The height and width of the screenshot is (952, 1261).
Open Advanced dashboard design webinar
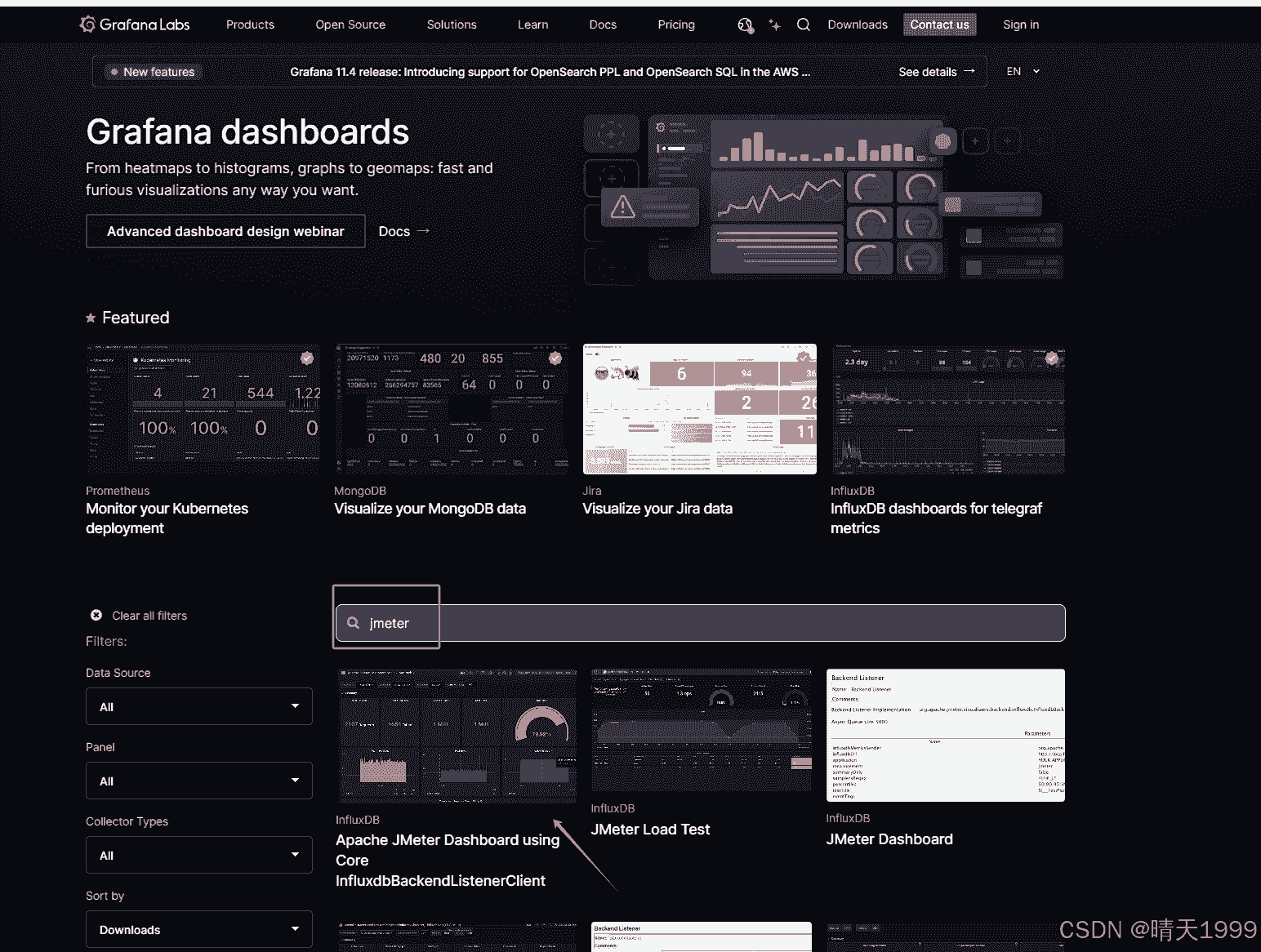tap(225, 231)
